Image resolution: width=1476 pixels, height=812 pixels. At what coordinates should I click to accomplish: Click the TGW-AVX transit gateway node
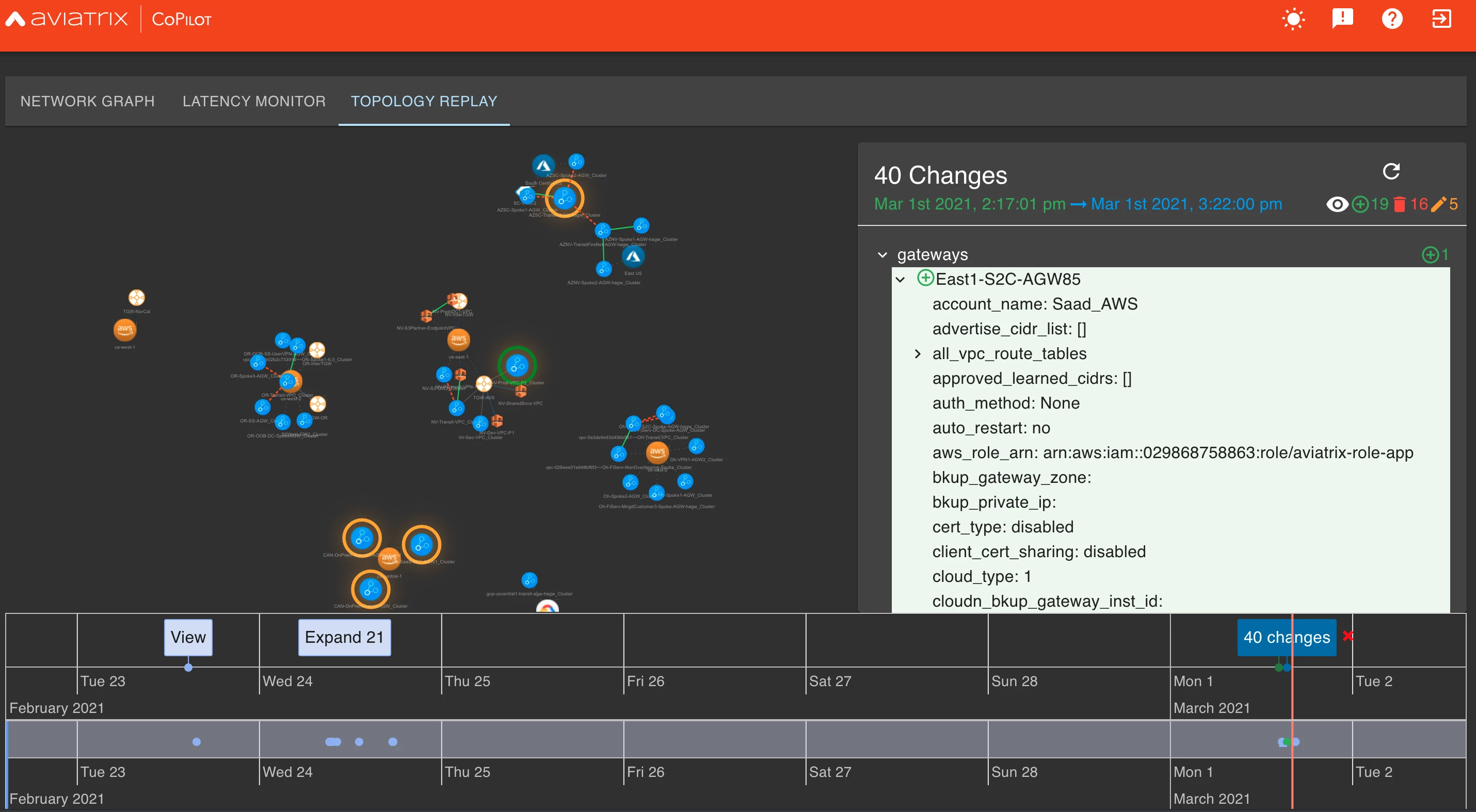coord(484,384)
